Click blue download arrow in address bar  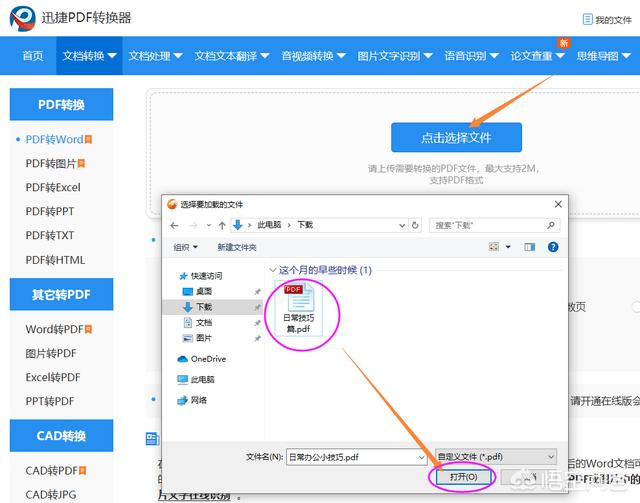[x=238, y=225]
